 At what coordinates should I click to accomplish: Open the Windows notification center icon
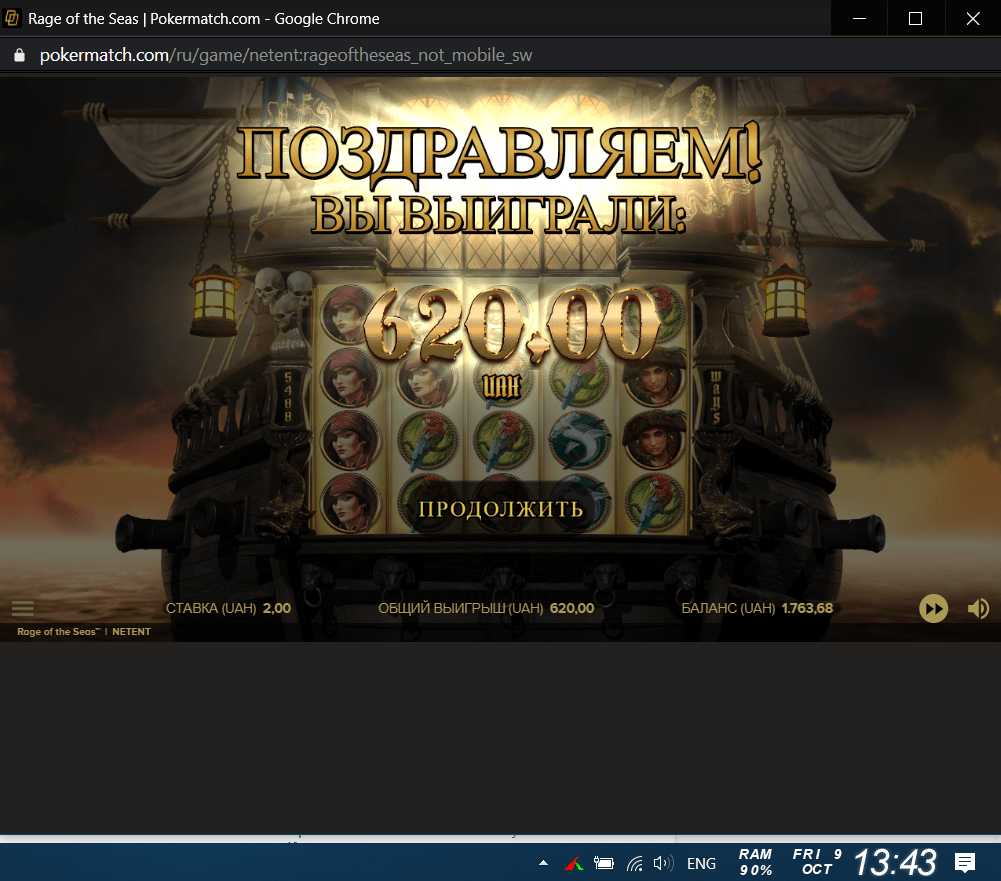[965, 863]
